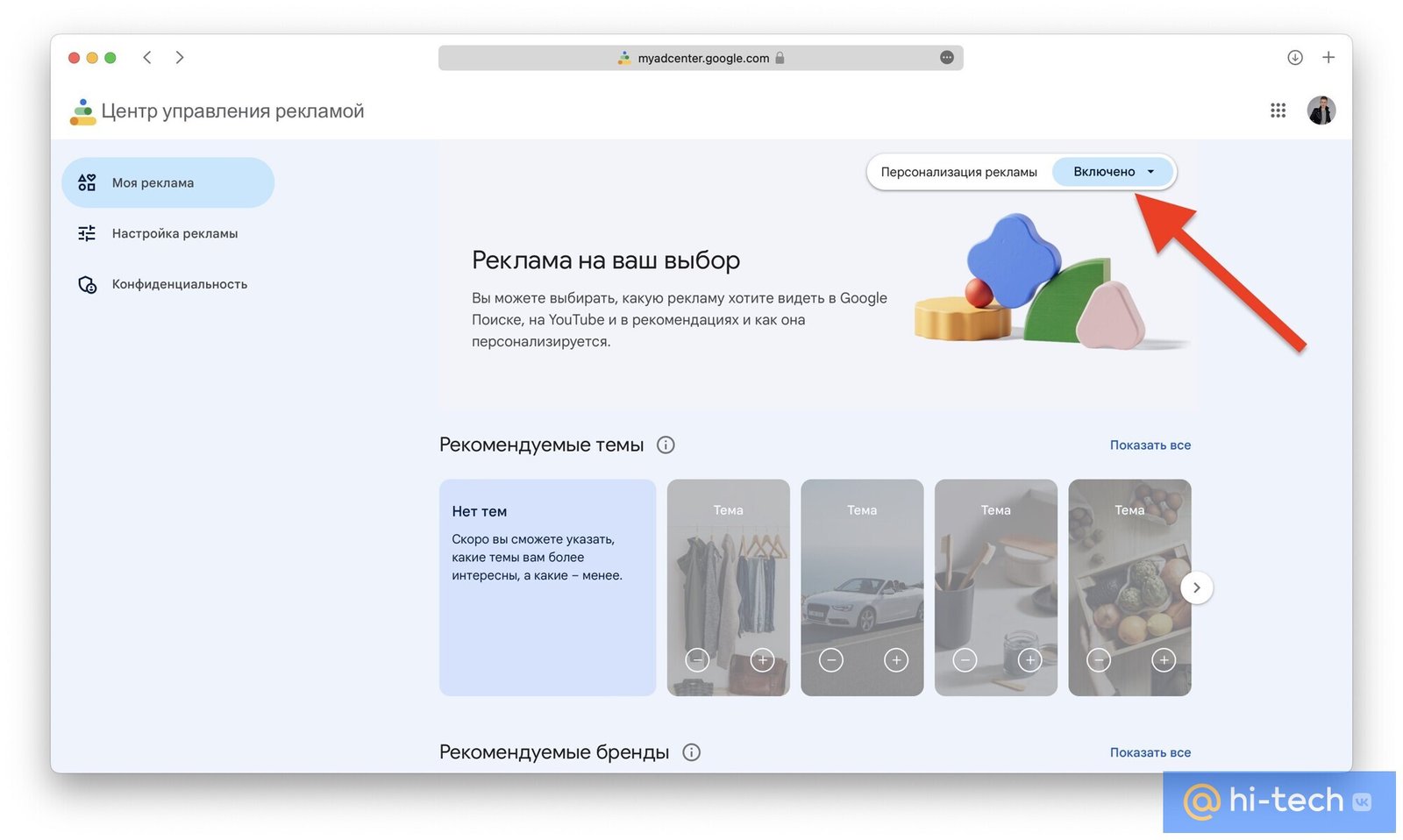Click the lock icon in address bar

780,58
